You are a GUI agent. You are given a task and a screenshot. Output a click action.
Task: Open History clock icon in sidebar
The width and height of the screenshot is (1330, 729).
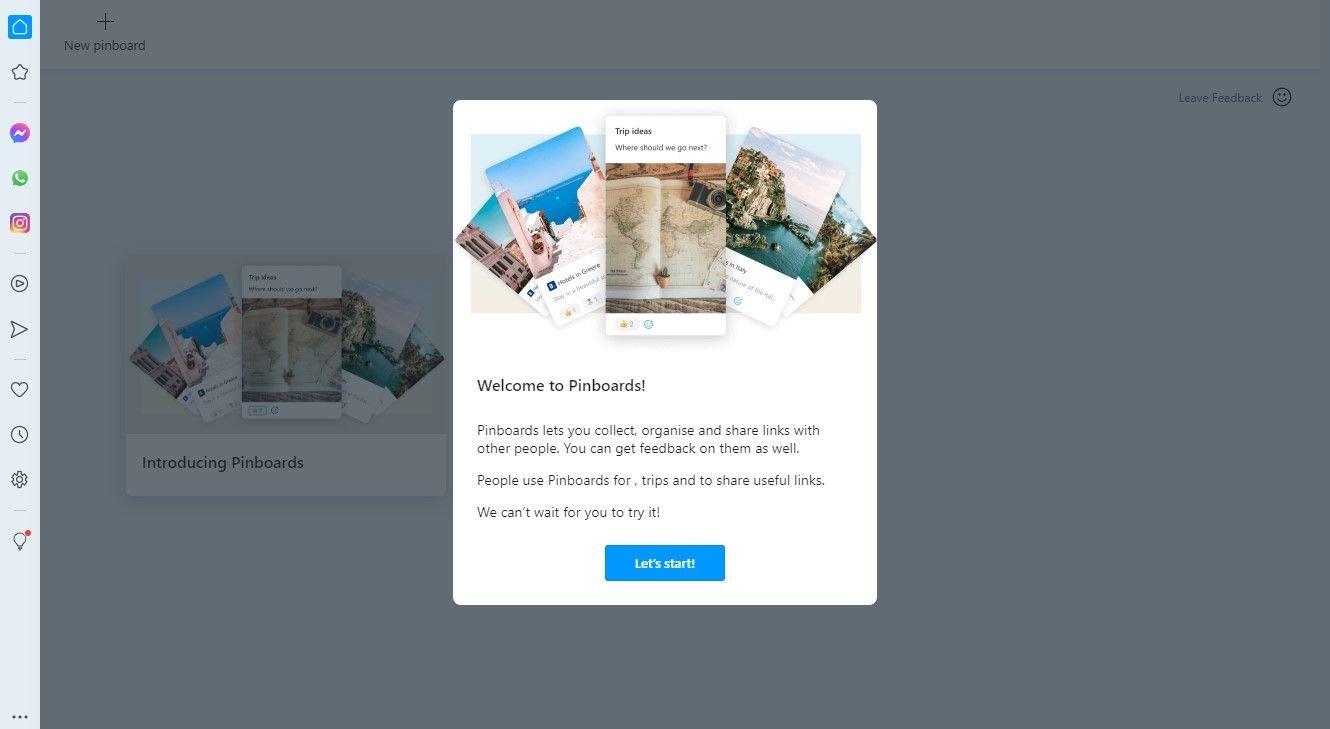19,434
